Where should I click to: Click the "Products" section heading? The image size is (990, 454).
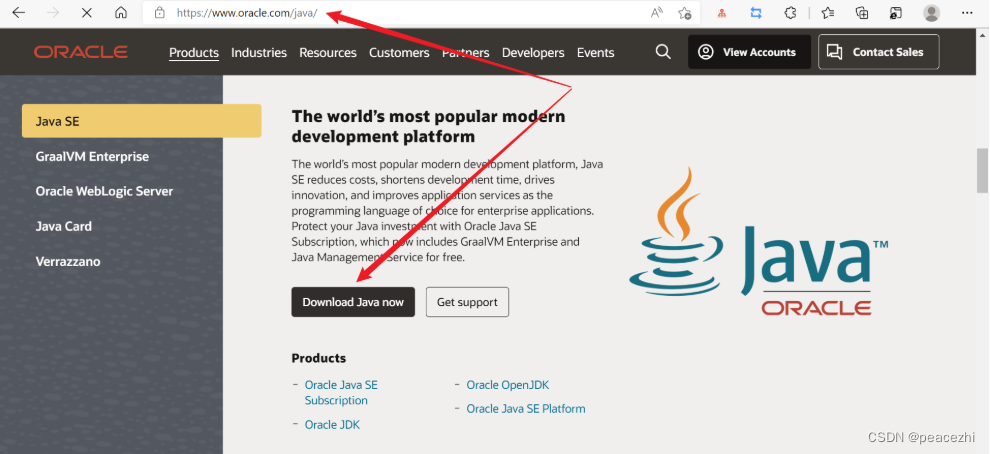point(319,358)
